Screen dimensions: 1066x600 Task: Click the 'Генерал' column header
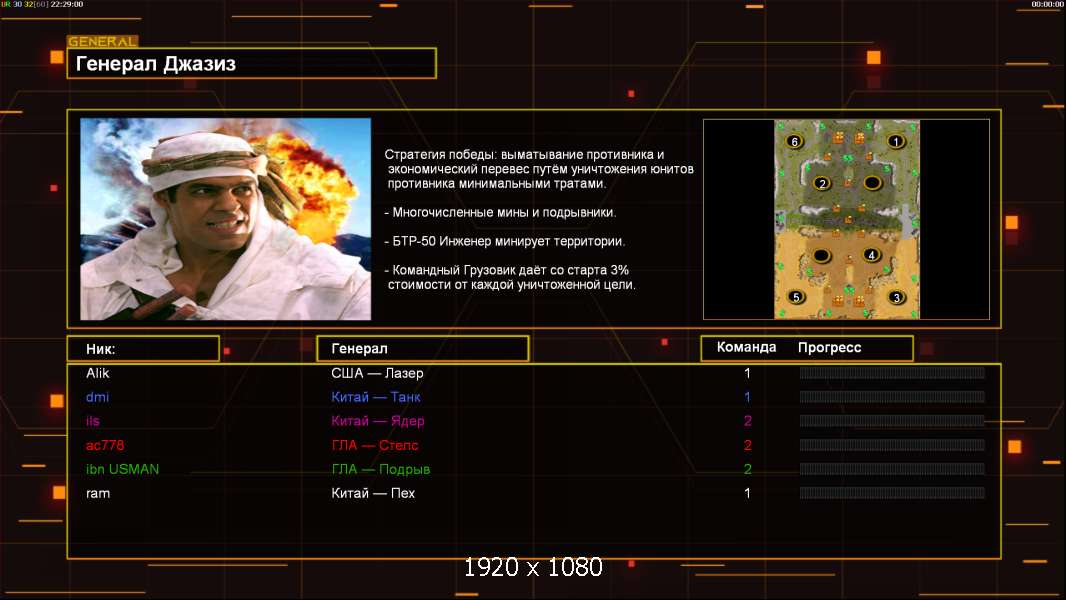pyautogui.click(x=423, y=349)
